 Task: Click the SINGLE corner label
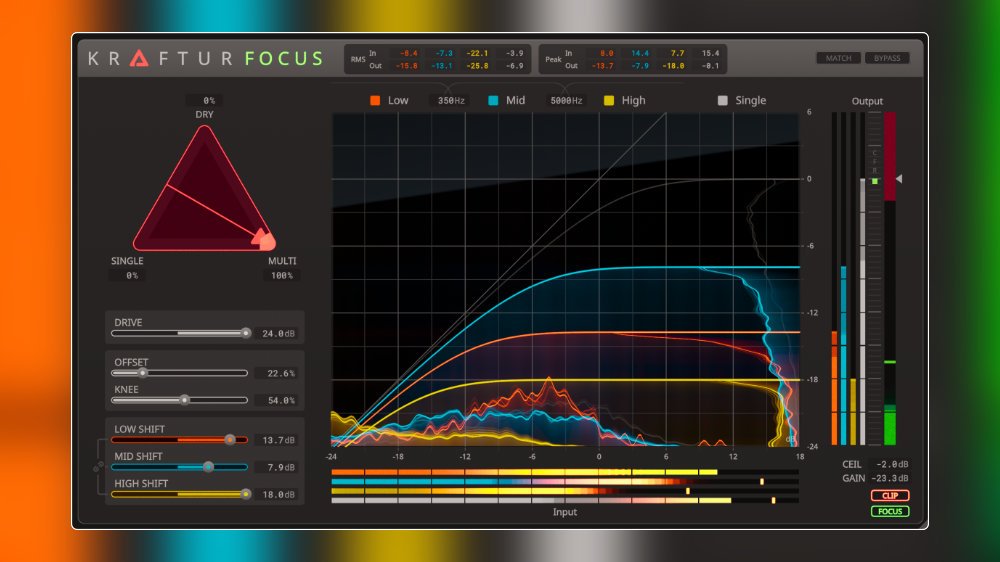[127, 261]
